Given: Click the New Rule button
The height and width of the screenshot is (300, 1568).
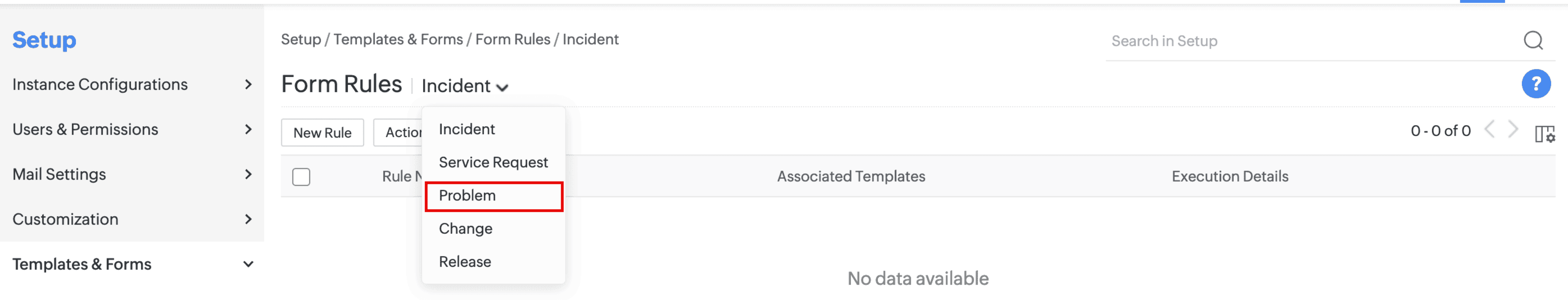Looking at the screenshot, I should click(322, 133).
